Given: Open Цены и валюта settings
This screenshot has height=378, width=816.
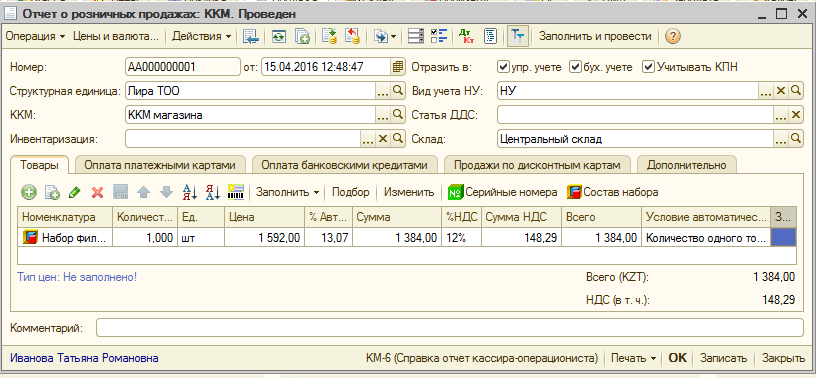Looking at the screenshot, I should [x=116, y=36].
